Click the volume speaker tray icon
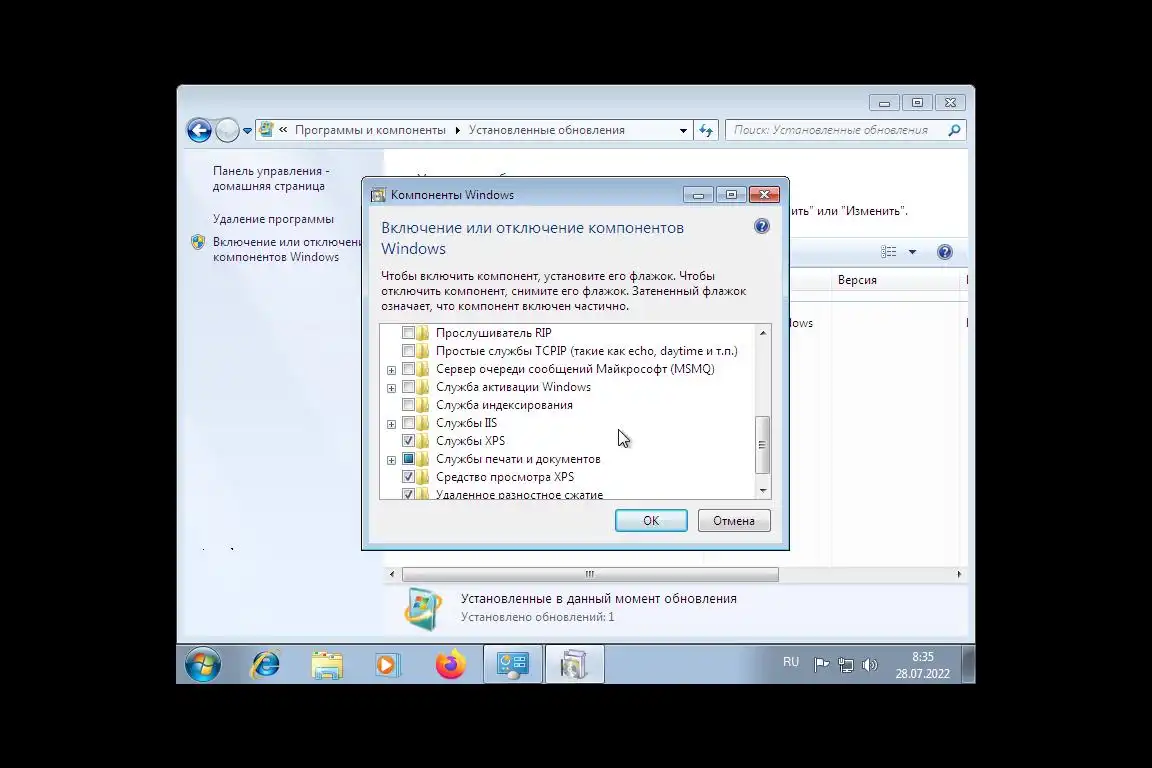The height and width of the screenshot is (768, 1152). pyautogui.click(x=870, y=665)
